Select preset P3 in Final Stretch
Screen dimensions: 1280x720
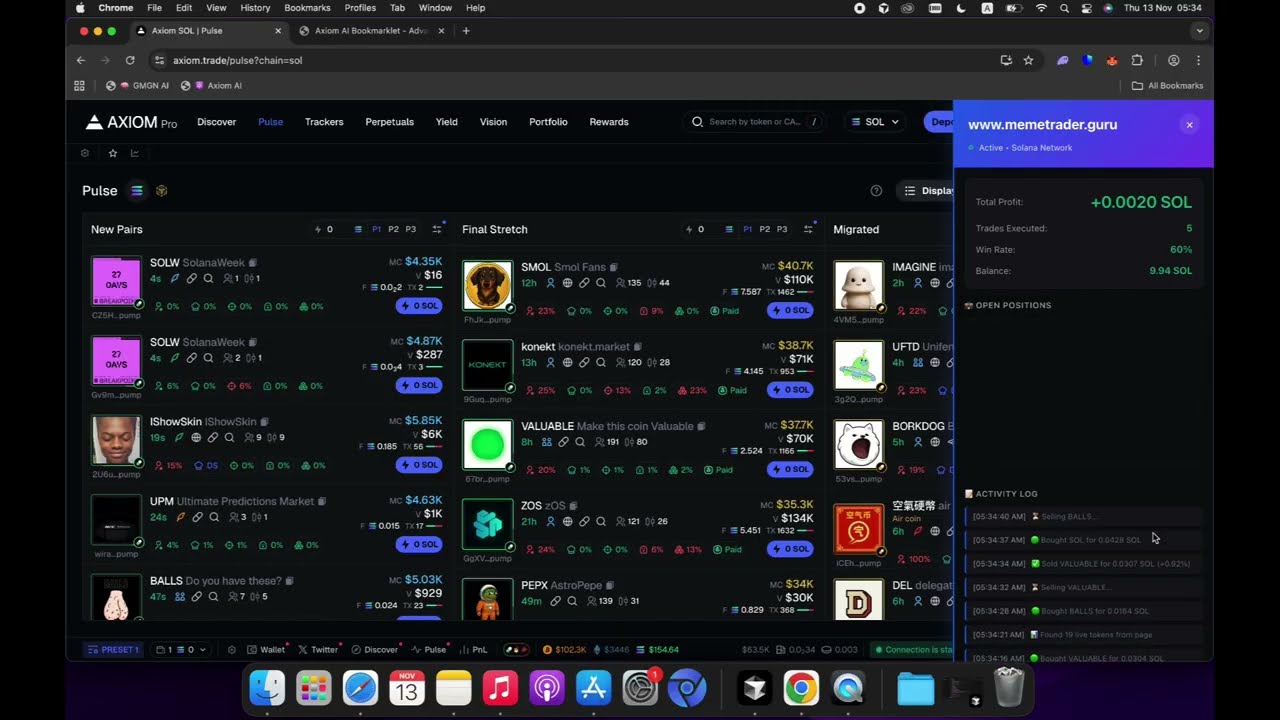(781, 229)
